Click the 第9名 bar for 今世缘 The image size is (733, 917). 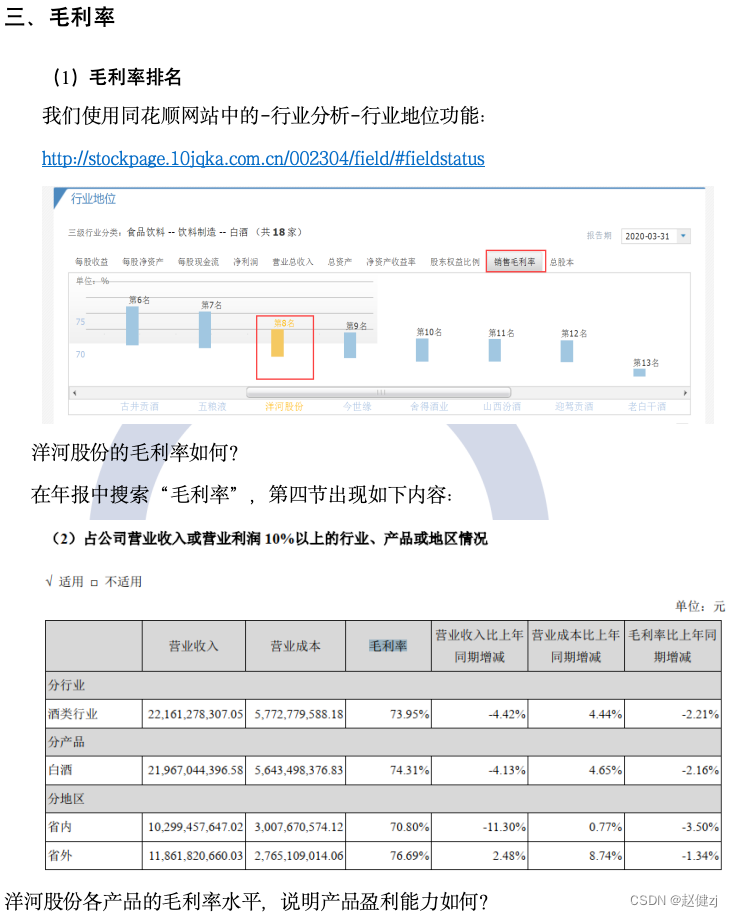[x=350, y=345]
